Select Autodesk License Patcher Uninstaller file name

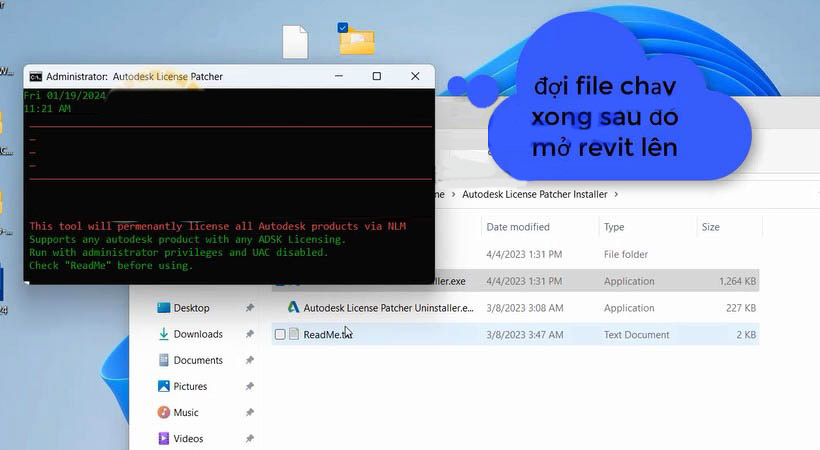[388, 308]
